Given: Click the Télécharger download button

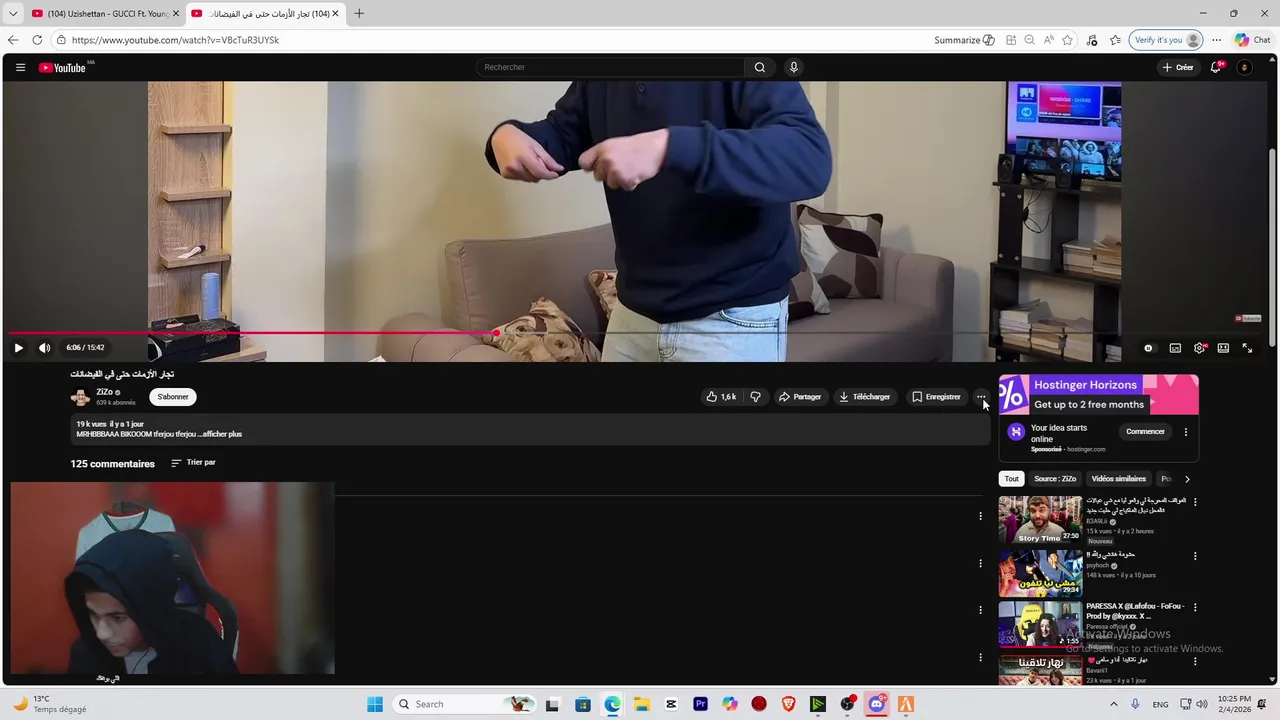Looking at the screenshot, I should [x=865, y=397].
